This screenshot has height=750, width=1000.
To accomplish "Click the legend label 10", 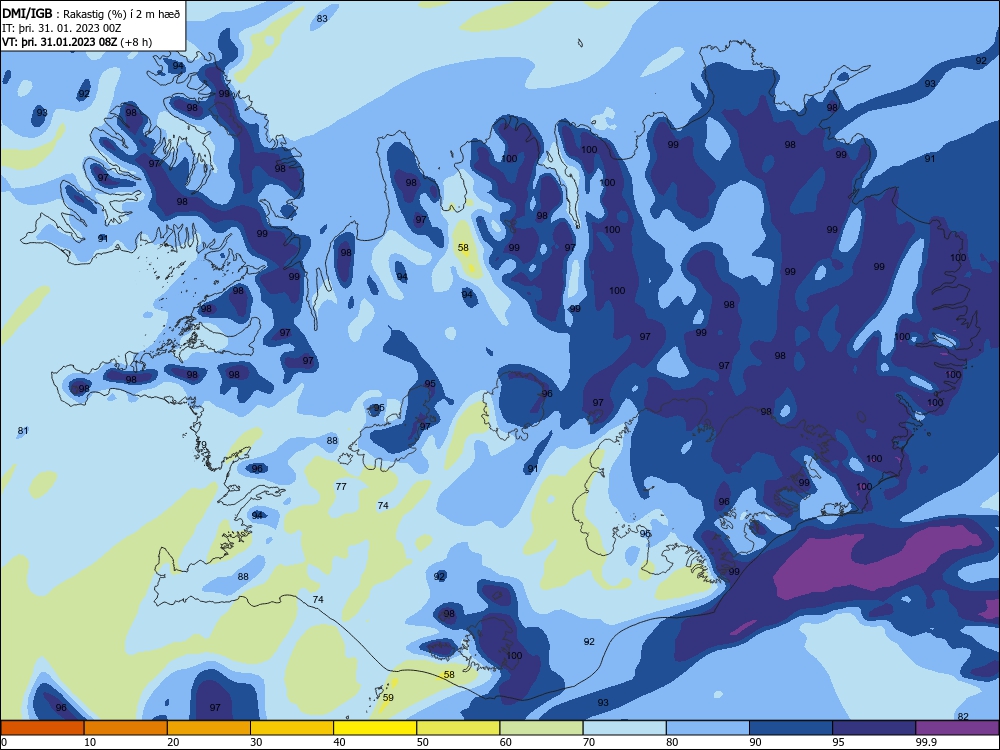I will point(90,742).
